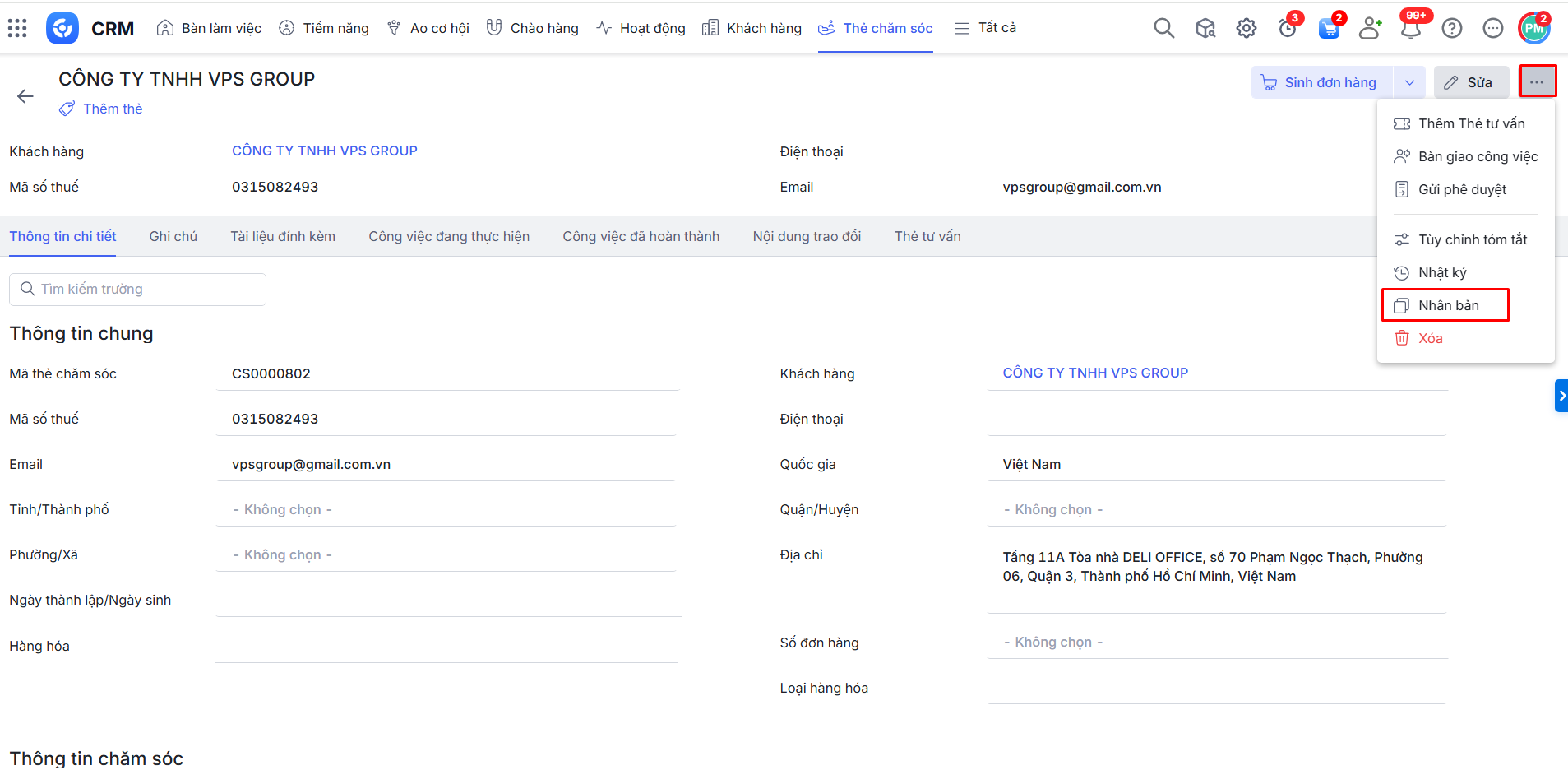Click the shopping cart icon with badge
The width and height of the screenshot is (1568, 784).
(1328, 28)
